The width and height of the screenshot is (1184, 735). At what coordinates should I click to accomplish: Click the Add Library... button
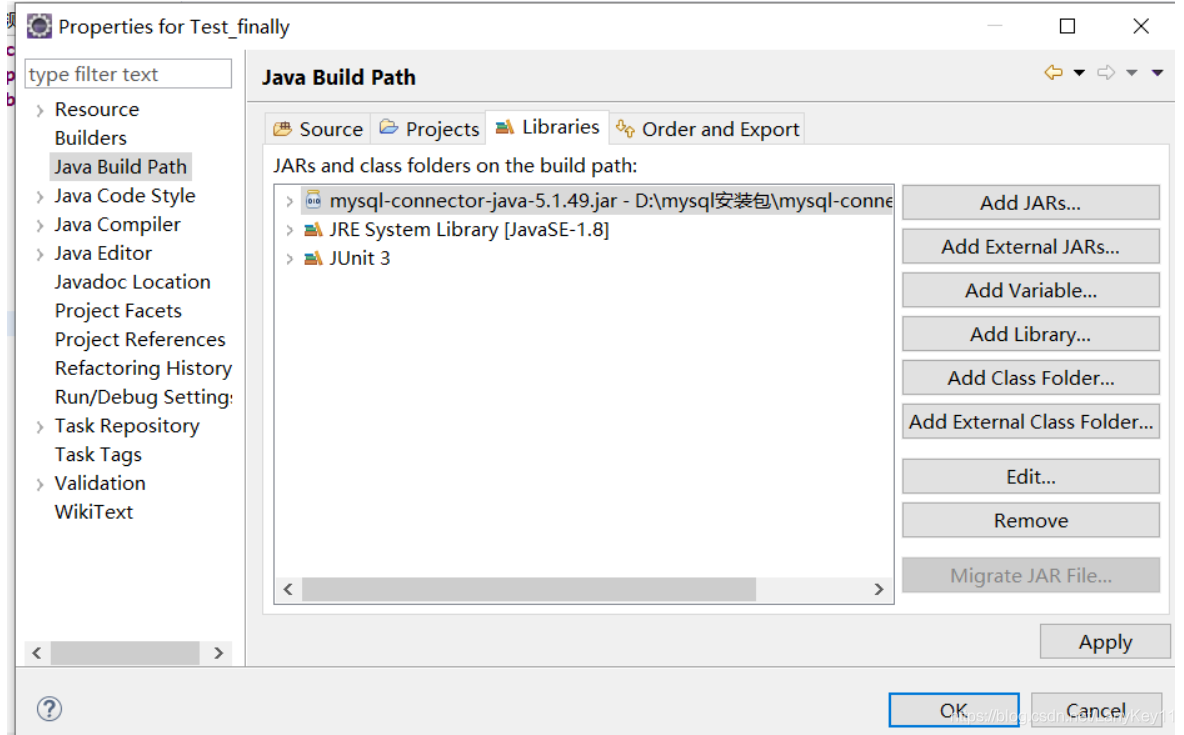[x=1031, y=334]
